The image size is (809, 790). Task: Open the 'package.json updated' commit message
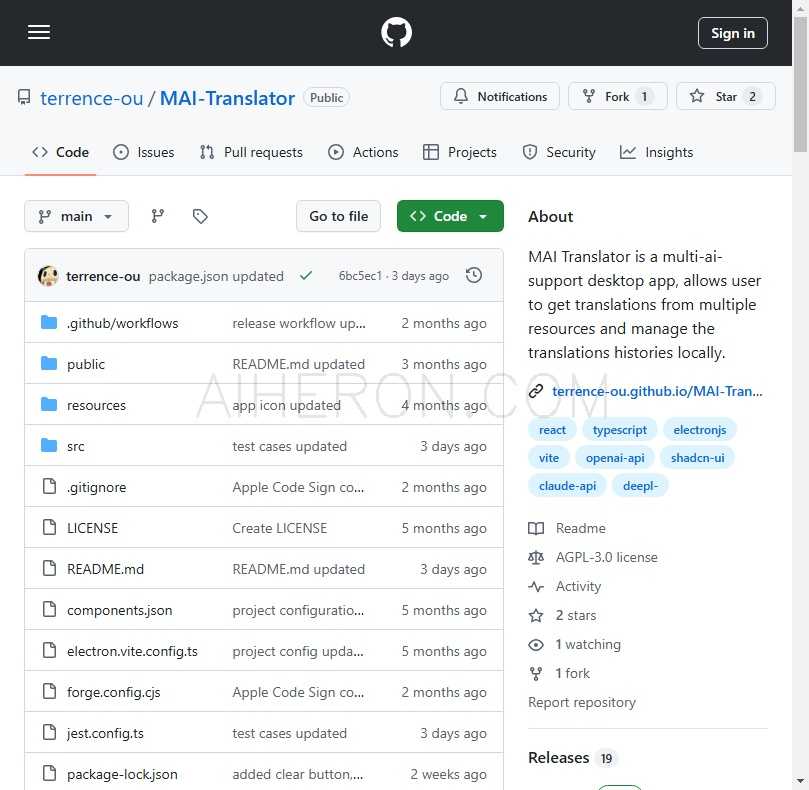coord(216,277)
